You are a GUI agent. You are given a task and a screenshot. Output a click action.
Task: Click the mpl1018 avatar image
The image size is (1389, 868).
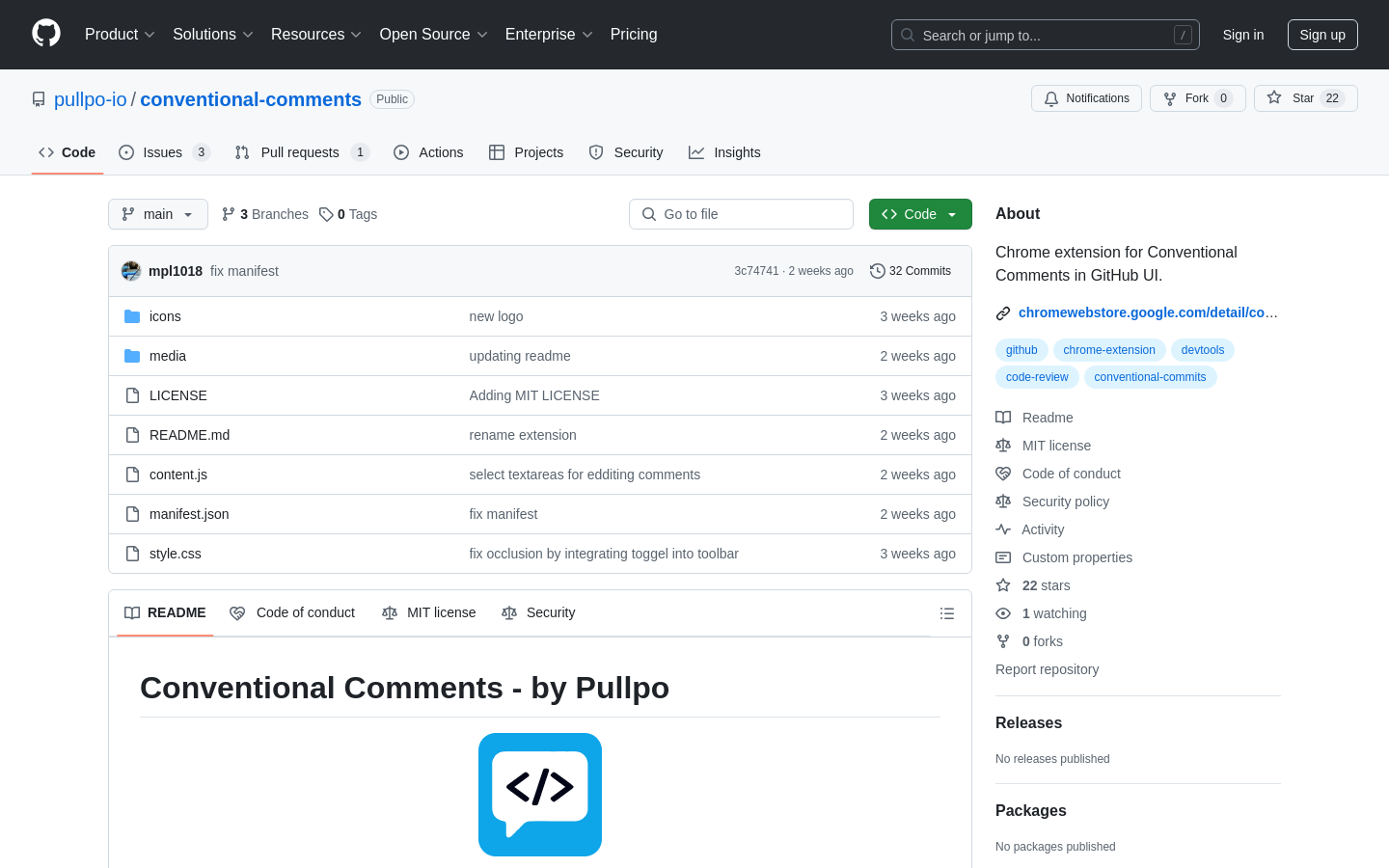pos(131,271)
